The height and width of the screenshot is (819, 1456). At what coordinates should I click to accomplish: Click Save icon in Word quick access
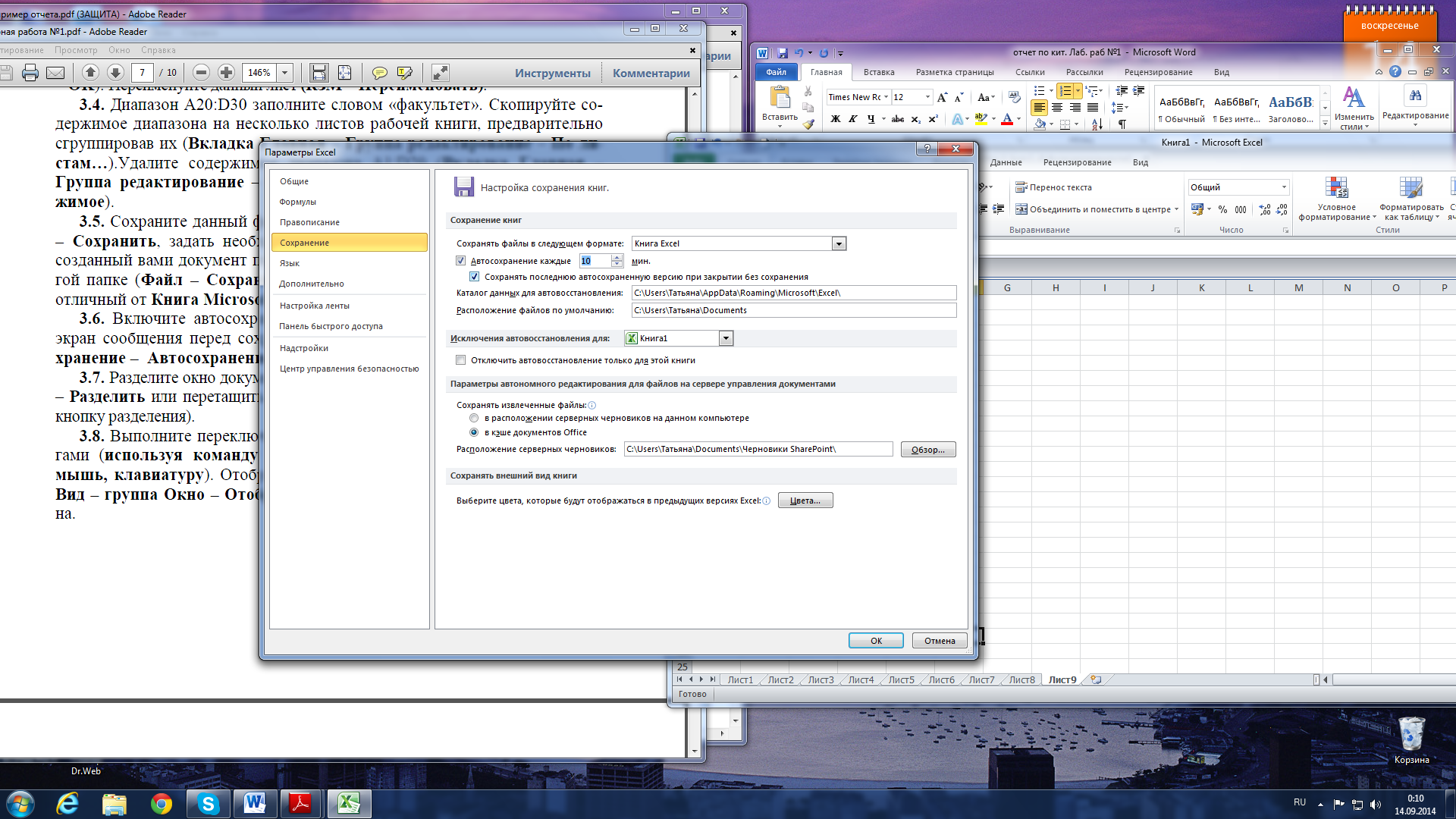[x=783, y=53]
